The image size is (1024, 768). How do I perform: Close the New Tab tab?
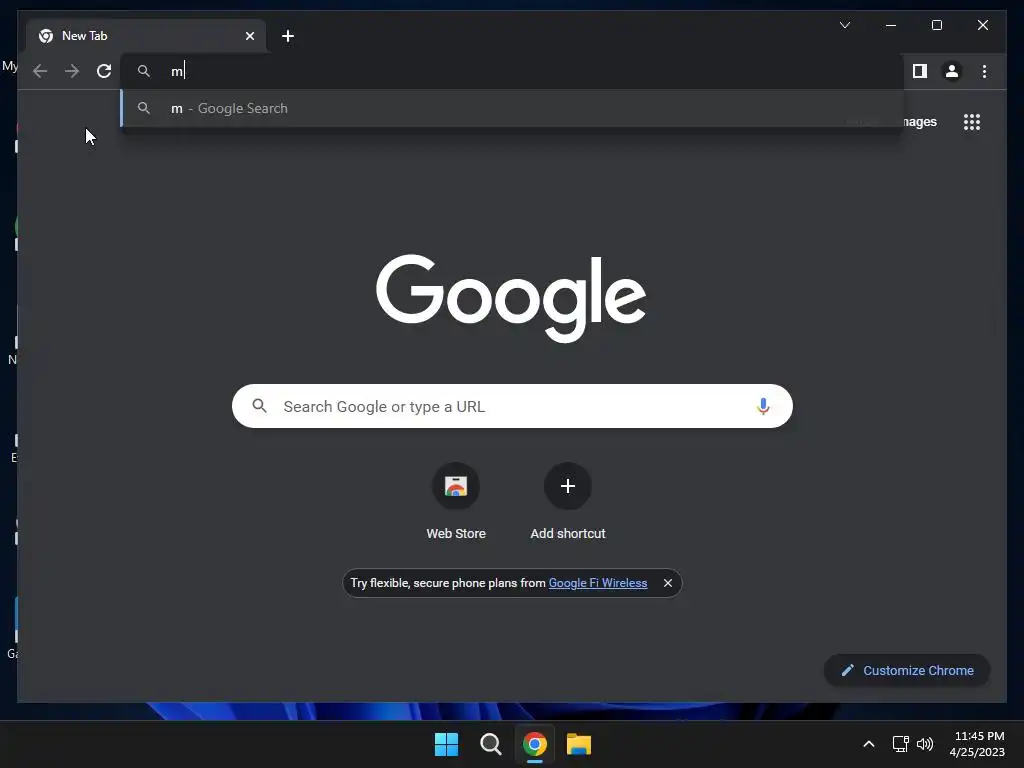click(x=249, y=36)
